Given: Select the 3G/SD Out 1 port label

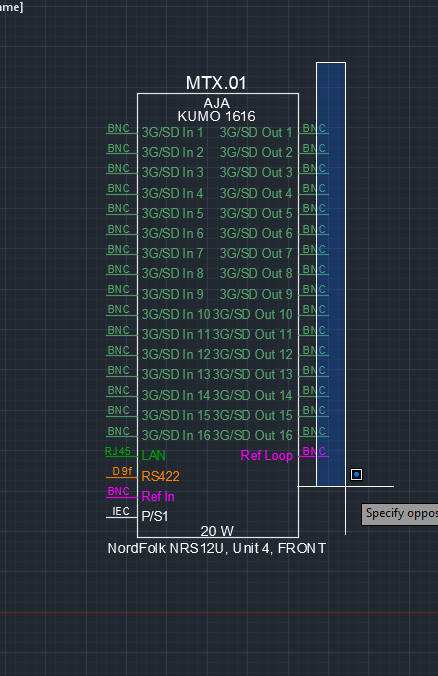Looking at the screenshot, I should 256,132.
